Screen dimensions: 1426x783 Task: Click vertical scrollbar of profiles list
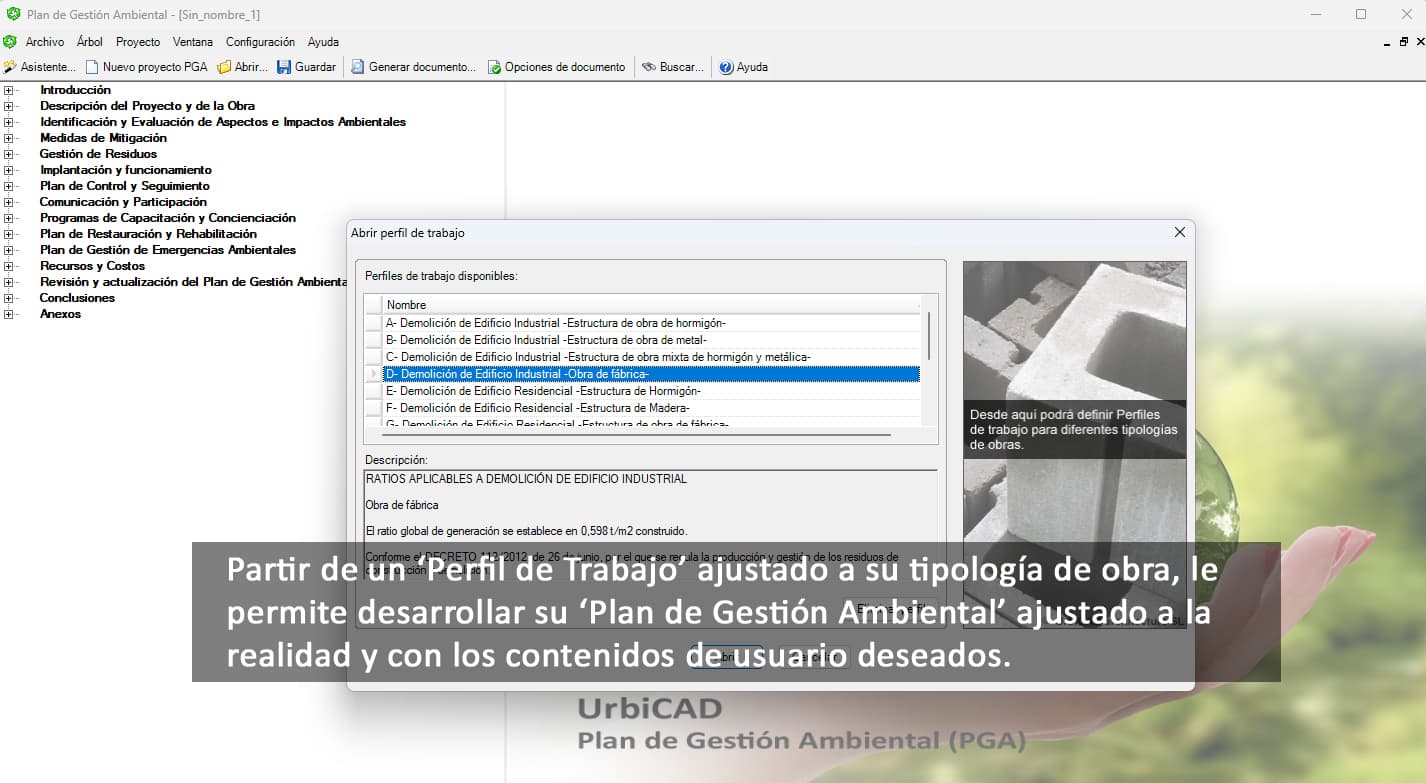point(929,336)
